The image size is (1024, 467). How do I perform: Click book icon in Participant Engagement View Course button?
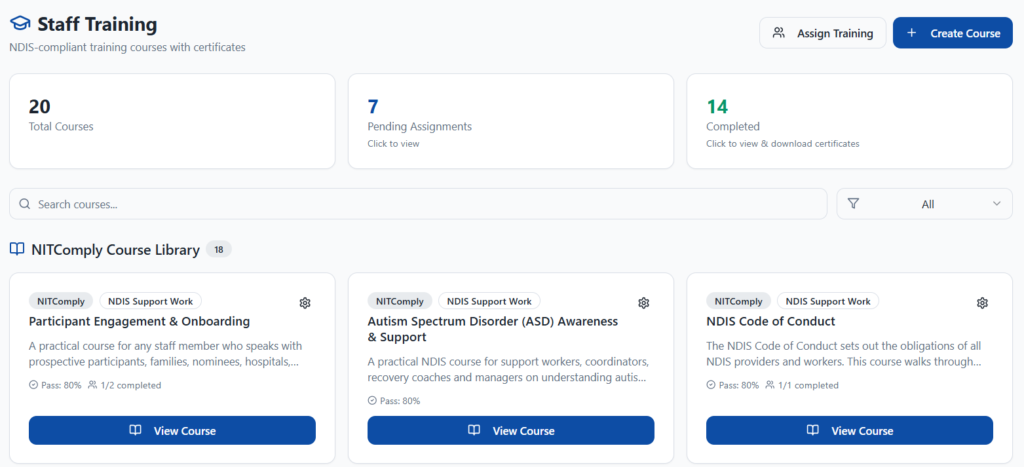[135, 430]
